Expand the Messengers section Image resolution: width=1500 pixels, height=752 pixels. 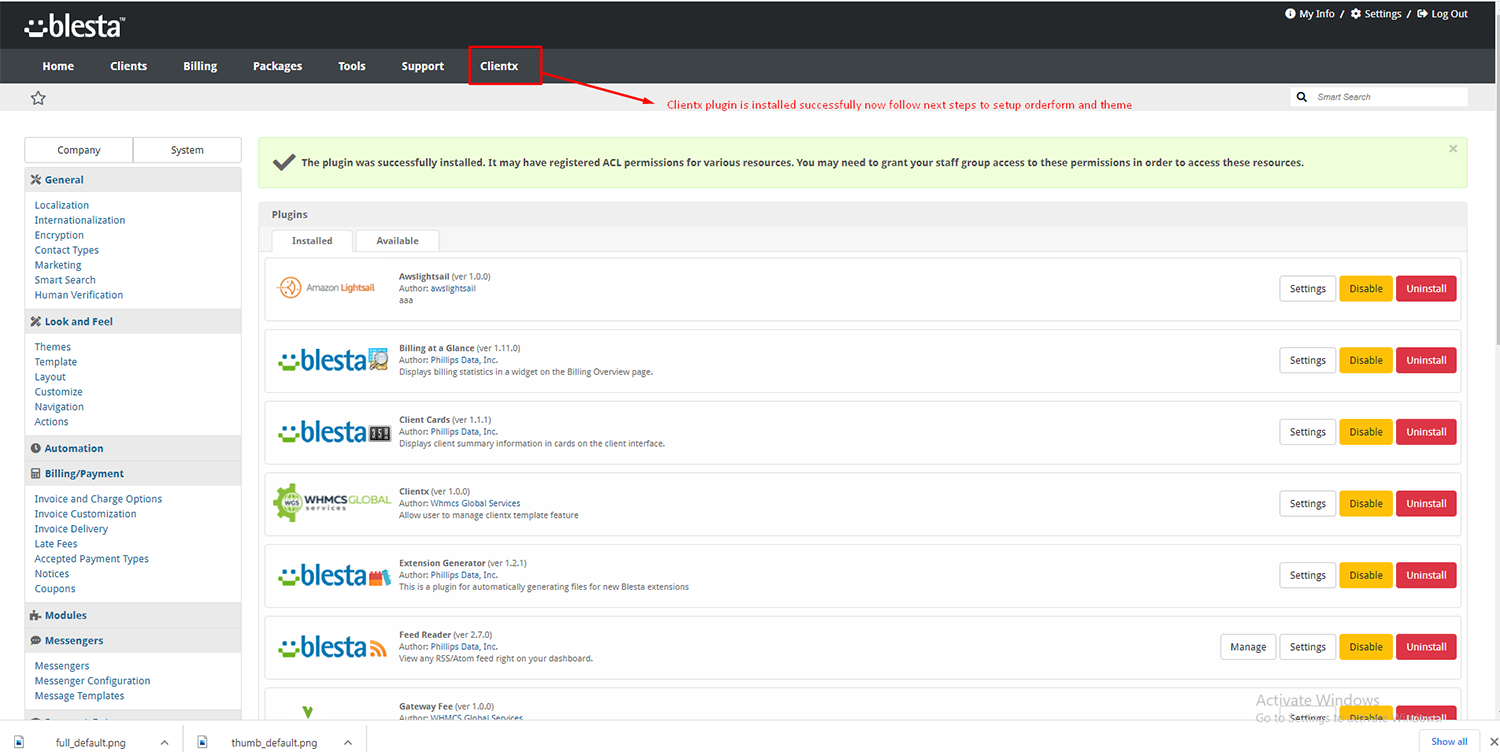[133, 641]
